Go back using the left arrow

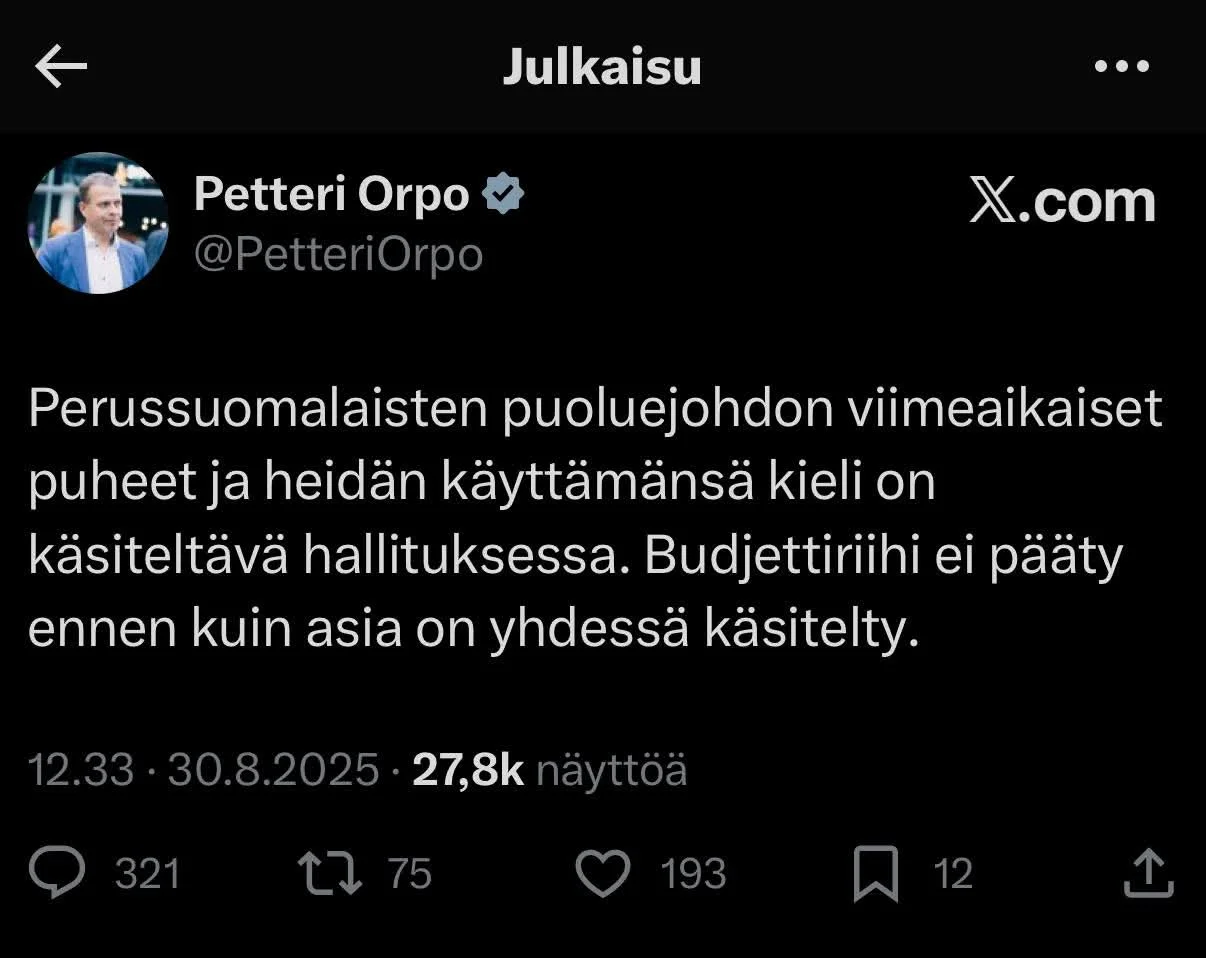pyautogui.click(x=61, y=67)
